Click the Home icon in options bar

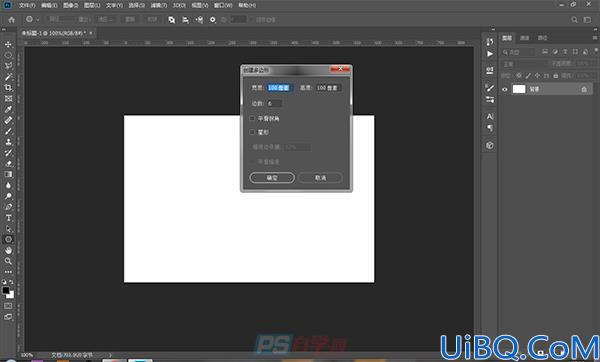[x=11, y=20]
